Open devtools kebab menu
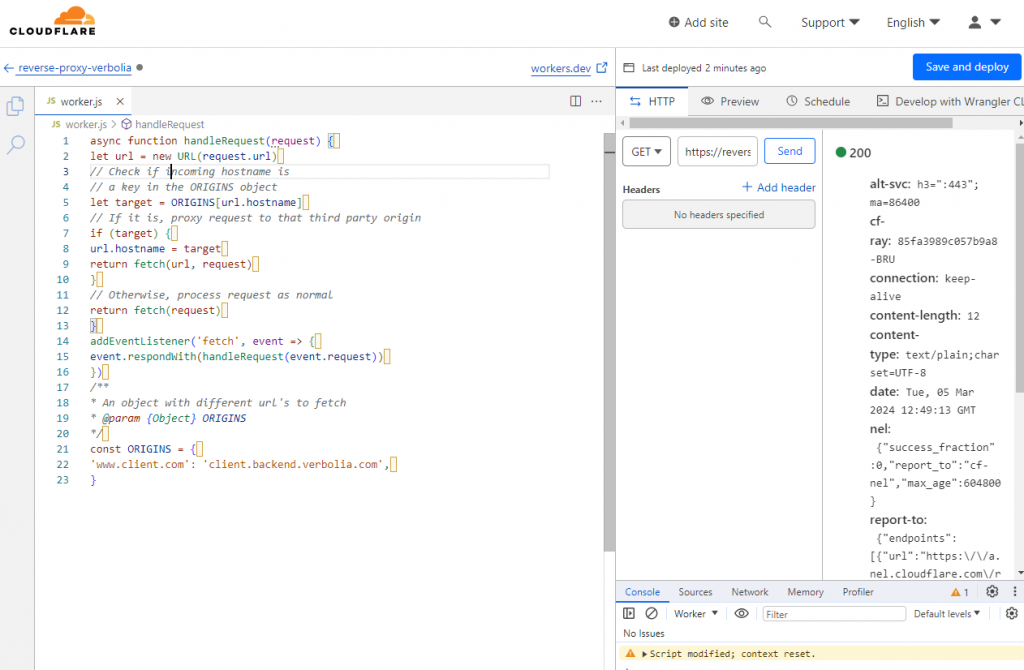The image size is (1024, 670). pyautogui.click(x=1014, y=592)
